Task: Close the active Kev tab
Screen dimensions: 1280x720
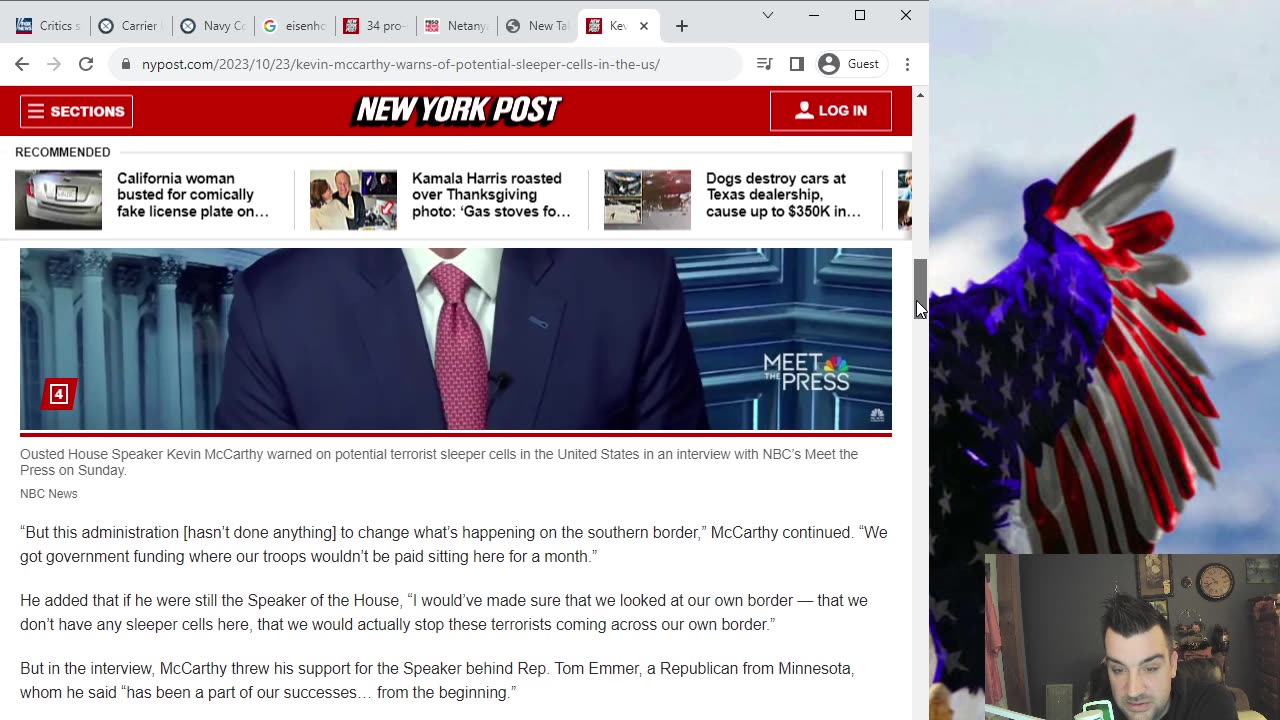Action: coord(644,26)
